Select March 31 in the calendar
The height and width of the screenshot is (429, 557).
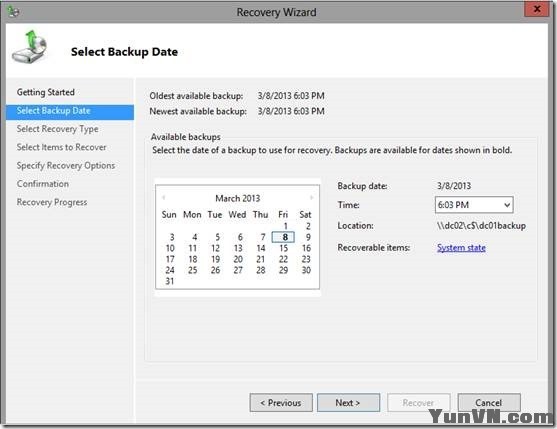tap(170, 281)
